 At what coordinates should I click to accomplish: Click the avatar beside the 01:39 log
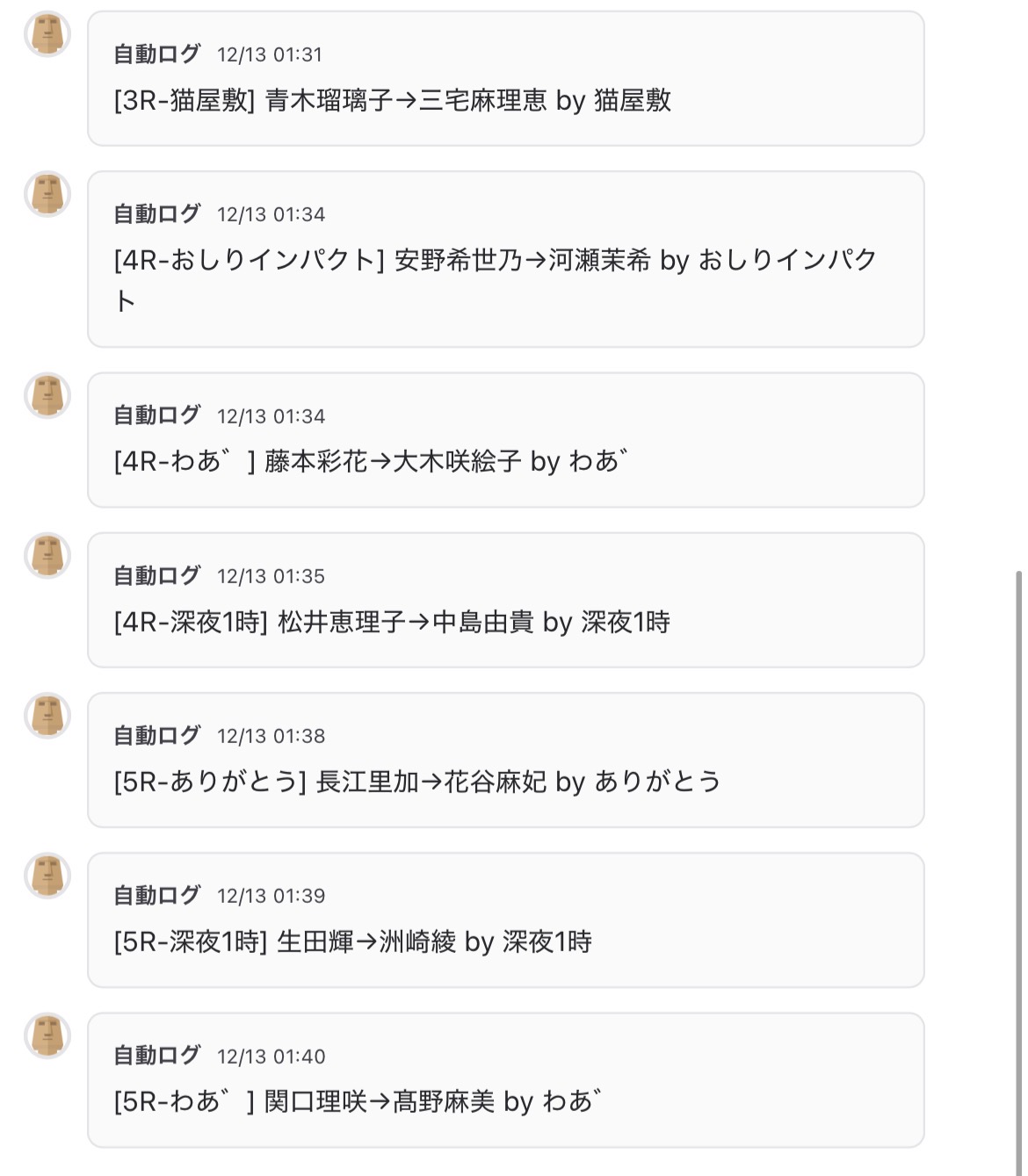coord(47,875)
